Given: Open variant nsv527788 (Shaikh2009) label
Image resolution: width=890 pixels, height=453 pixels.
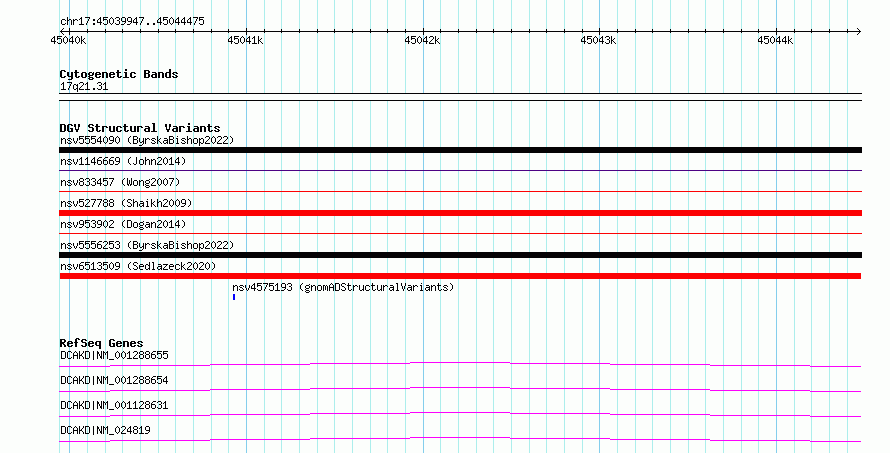Looking at the screenshot, I should point(126,203).
